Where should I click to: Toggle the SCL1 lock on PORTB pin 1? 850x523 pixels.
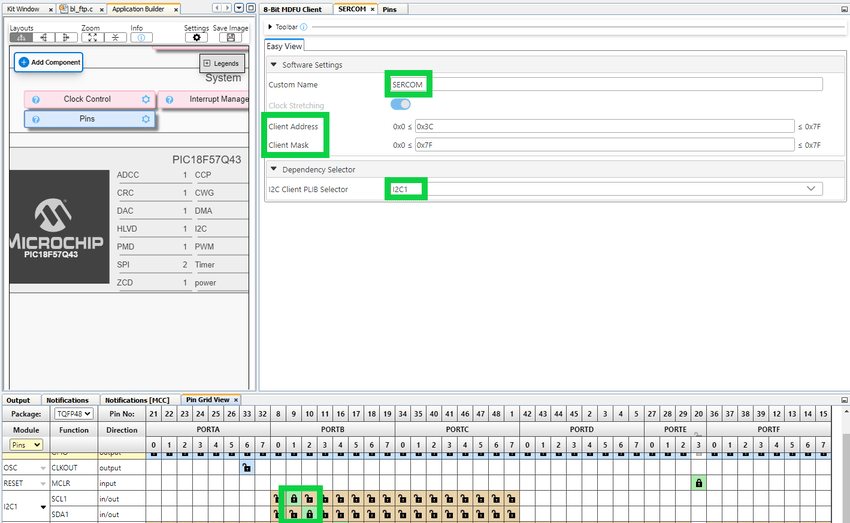294,498
